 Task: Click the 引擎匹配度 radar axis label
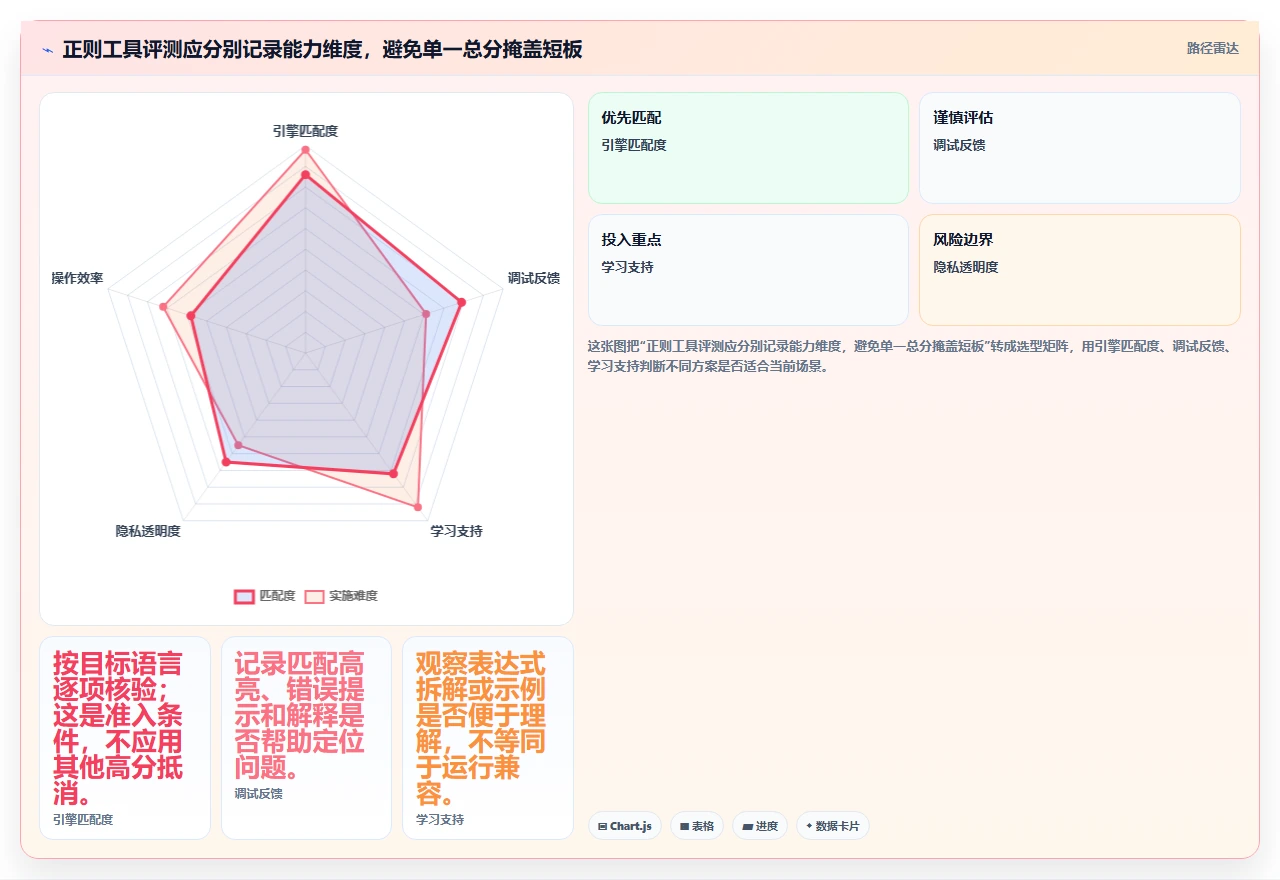pos(305,131)
